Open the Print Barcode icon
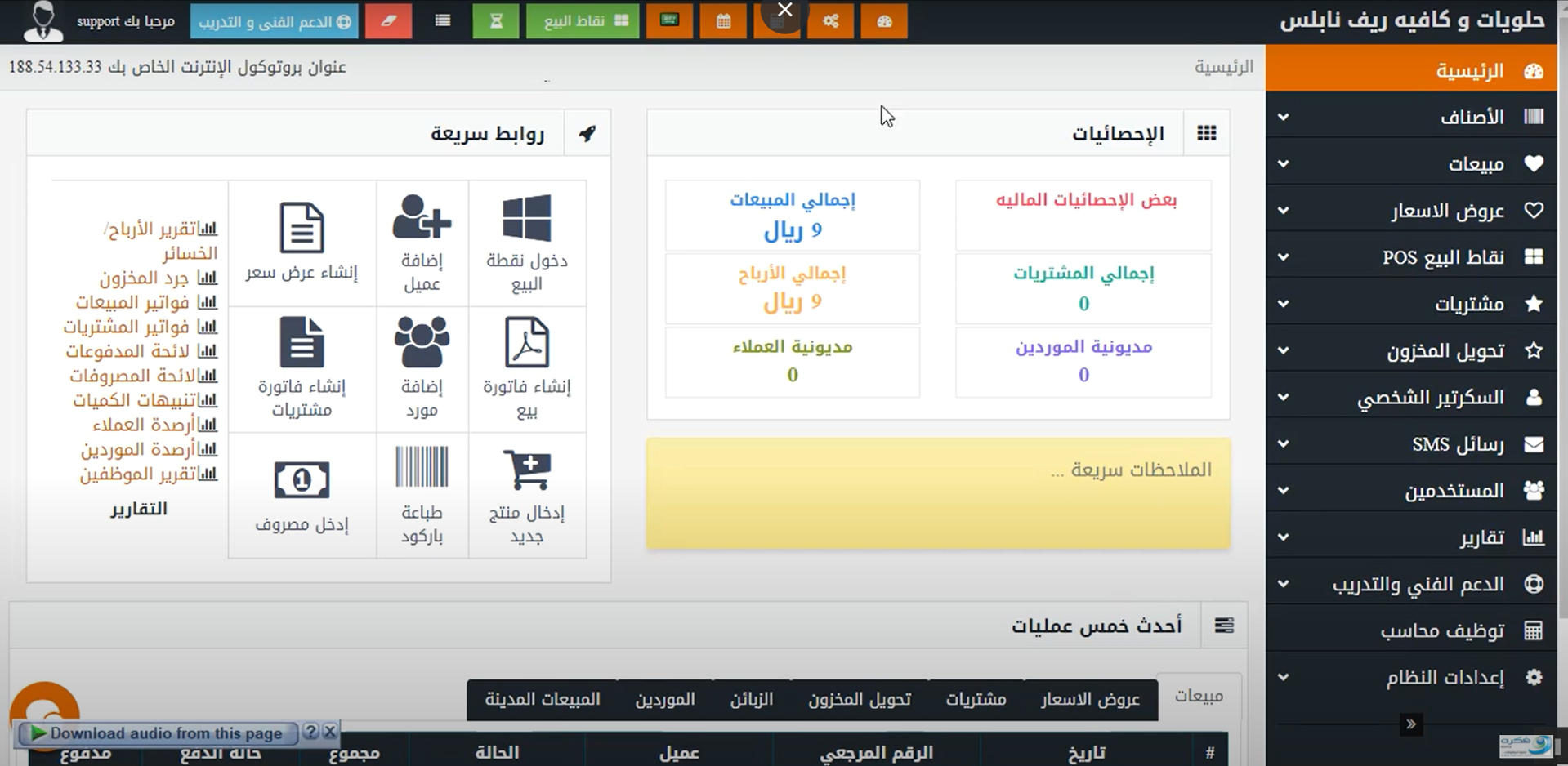The height and width of the screenshot is (766, 1568). tap(422, 467)
